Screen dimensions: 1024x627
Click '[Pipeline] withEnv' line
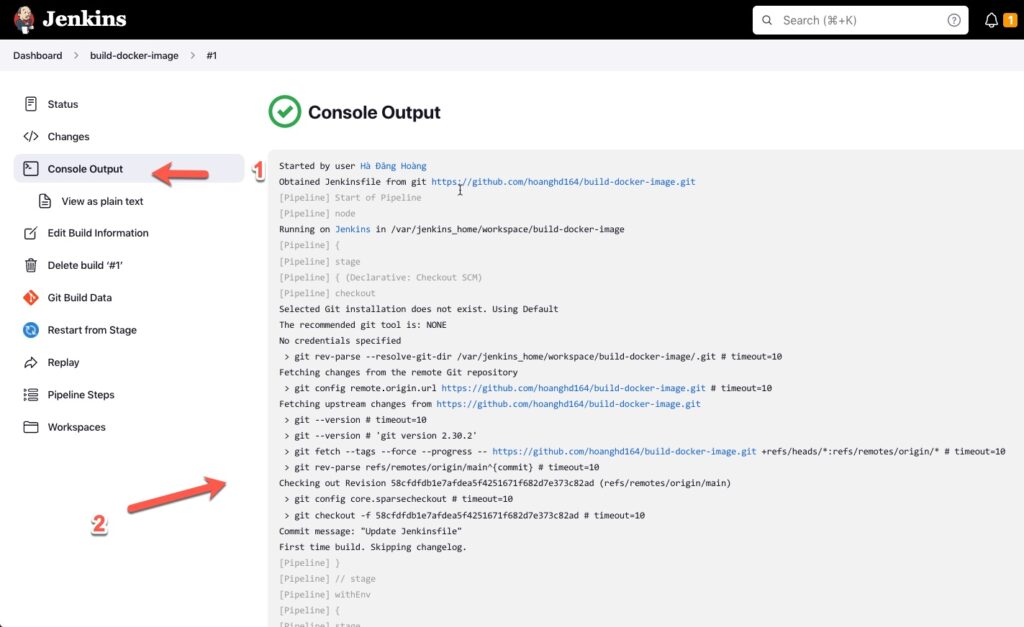point(325,594)
